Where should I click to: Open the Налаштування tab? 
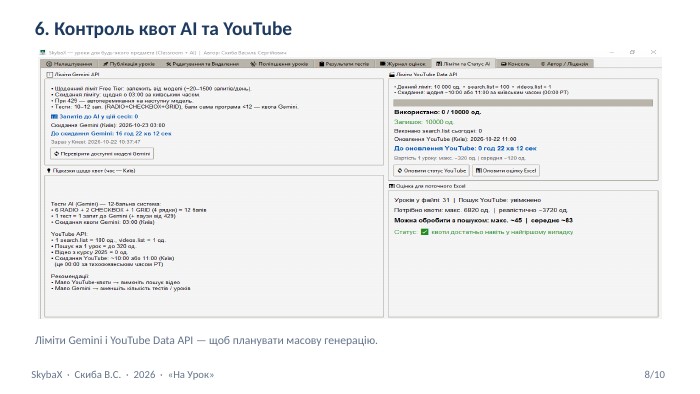point(69,64)
